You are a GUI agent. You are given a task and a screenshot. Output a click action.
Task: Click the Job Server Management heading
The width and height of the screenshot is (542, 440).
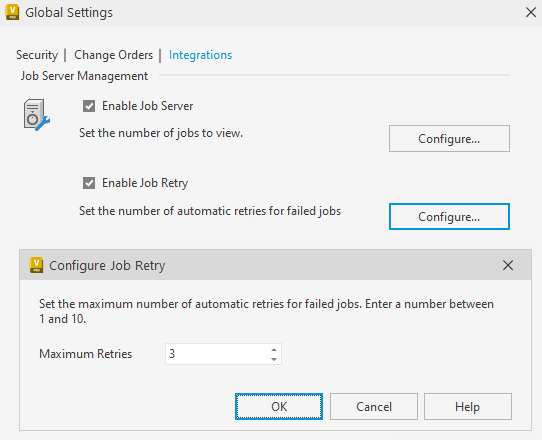[84, 76]
